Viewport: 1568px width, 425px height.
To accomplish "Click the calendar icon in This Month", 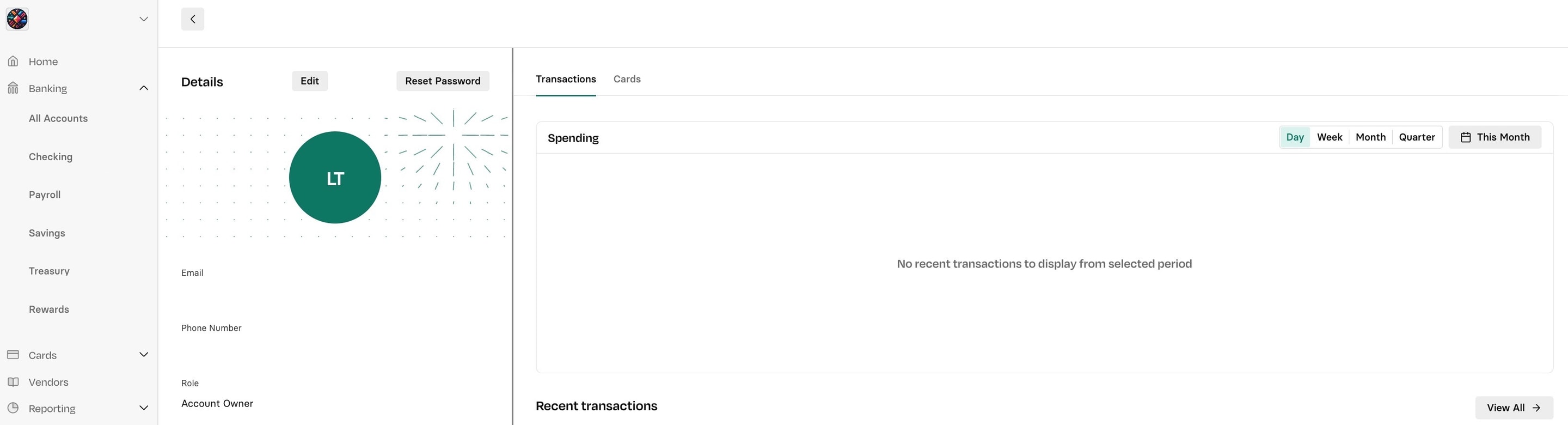I will [1466, 137].
